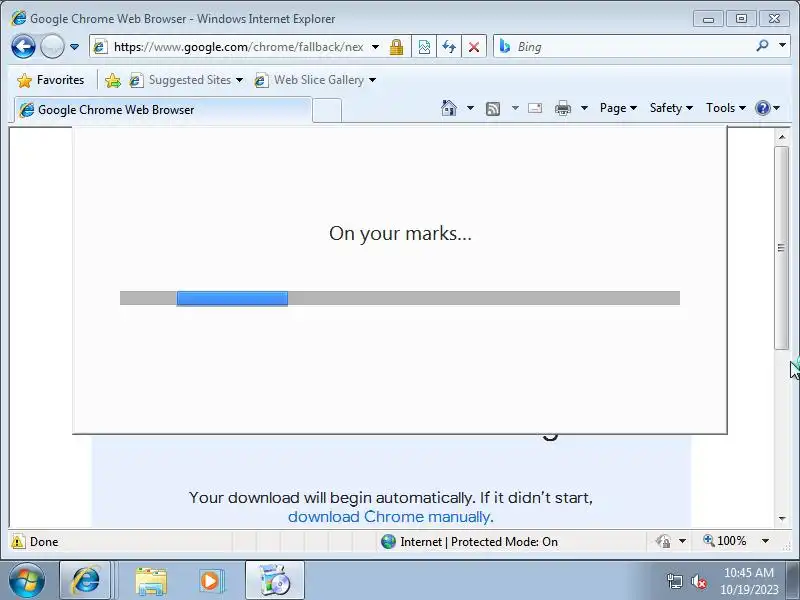Image resolution: width=800 pixels, height=600 pixels.
Task: Click the Help question mark icon
Action: tap(762, 108)
